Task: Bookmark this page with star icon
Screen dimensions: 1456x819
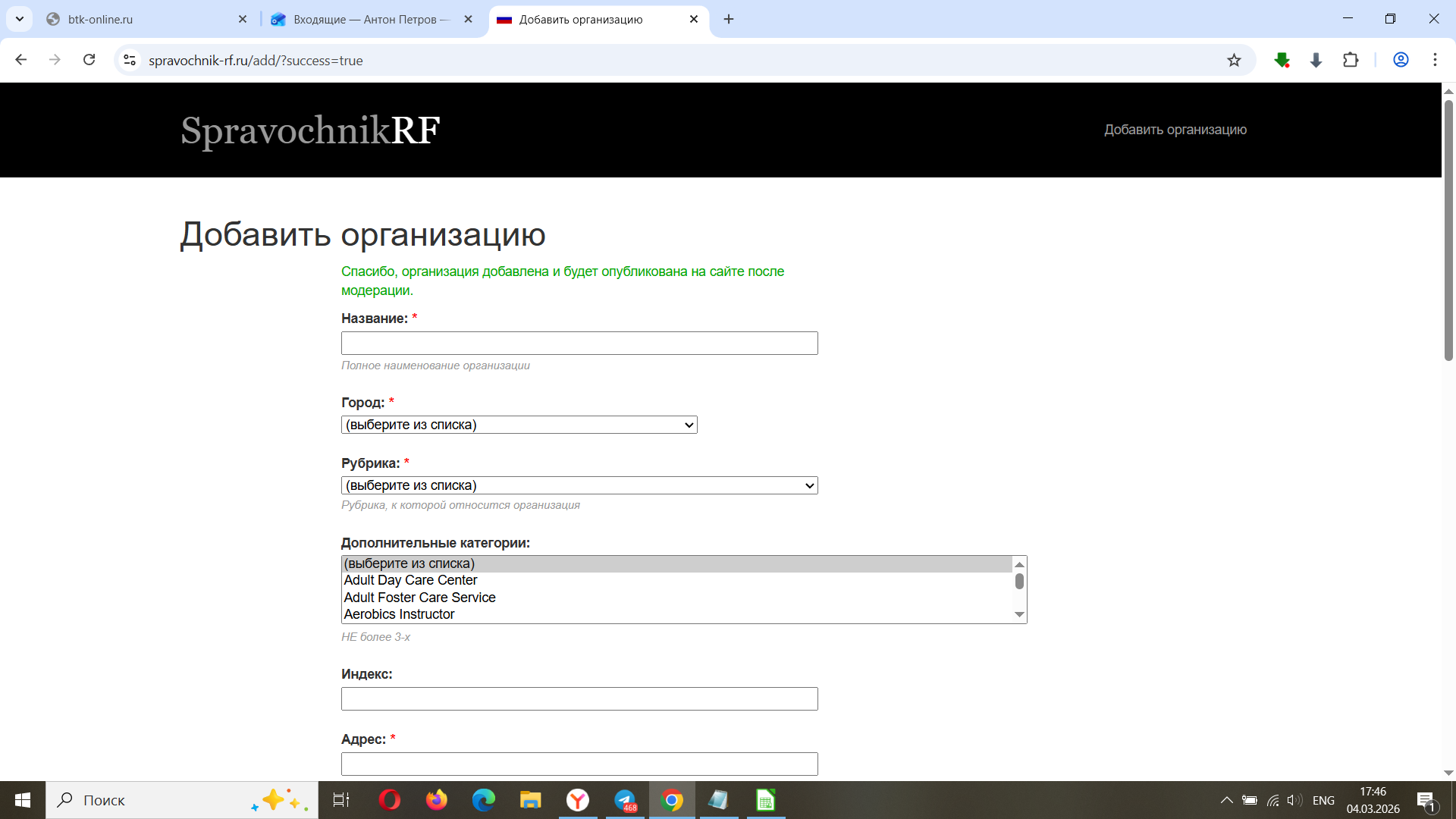Action: pyautogui.click(x=1234, y=61)
